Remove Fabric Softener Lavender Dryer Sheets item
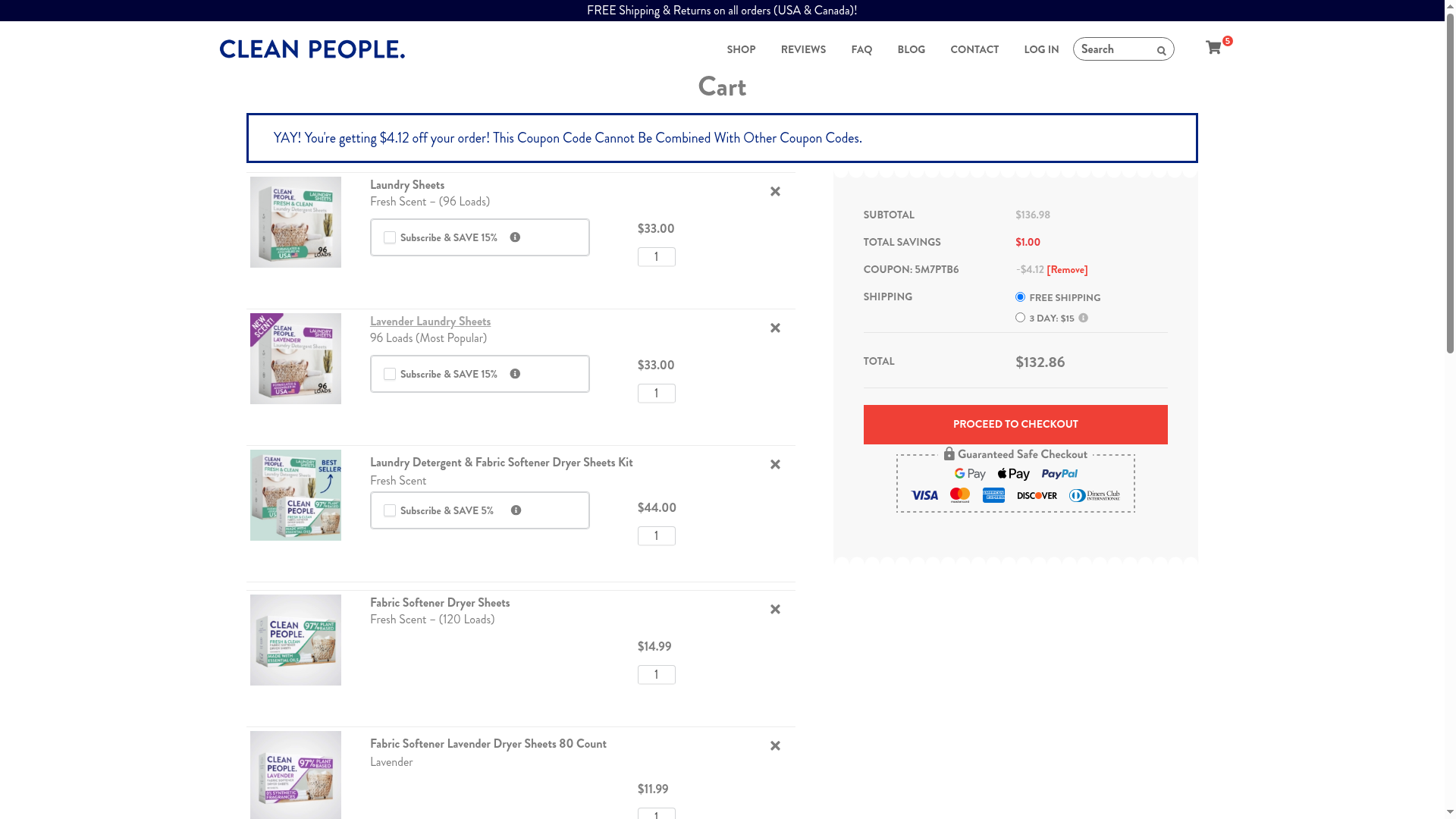This screenshot has height=819, width=1456. [775, 746]
